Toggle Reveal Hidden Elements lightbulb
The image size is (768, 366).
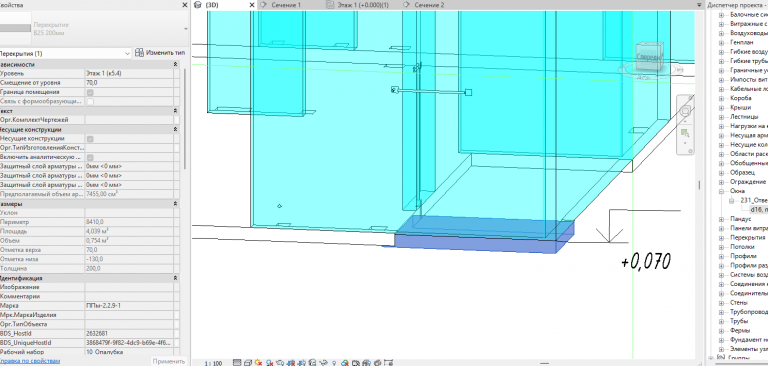pos(334,363)
